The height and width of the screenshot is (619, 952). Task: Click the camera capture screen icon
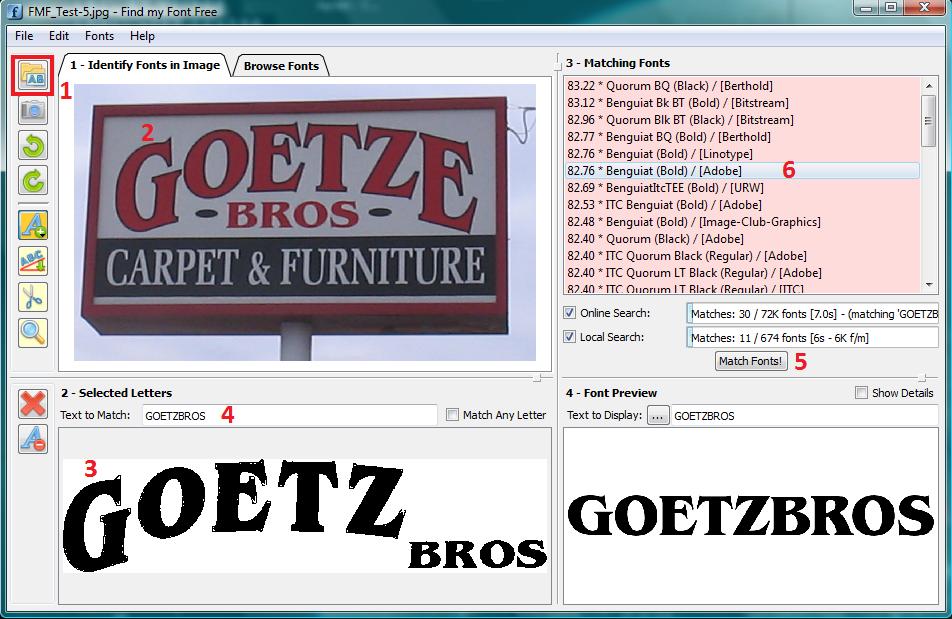[33, 111]
